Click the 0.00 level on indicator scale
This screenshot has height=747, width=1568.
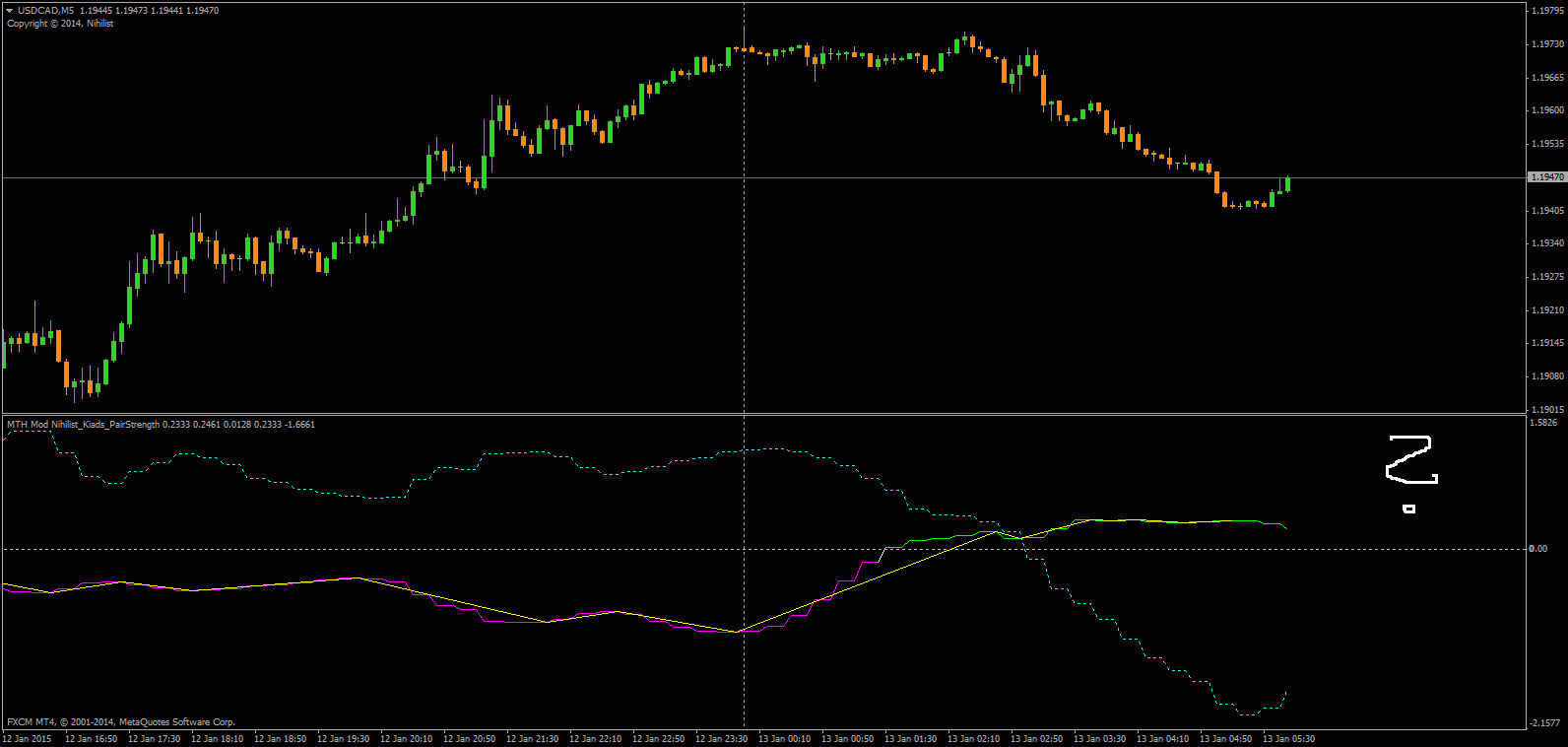pyautogui.click(x=1536, y=549)
